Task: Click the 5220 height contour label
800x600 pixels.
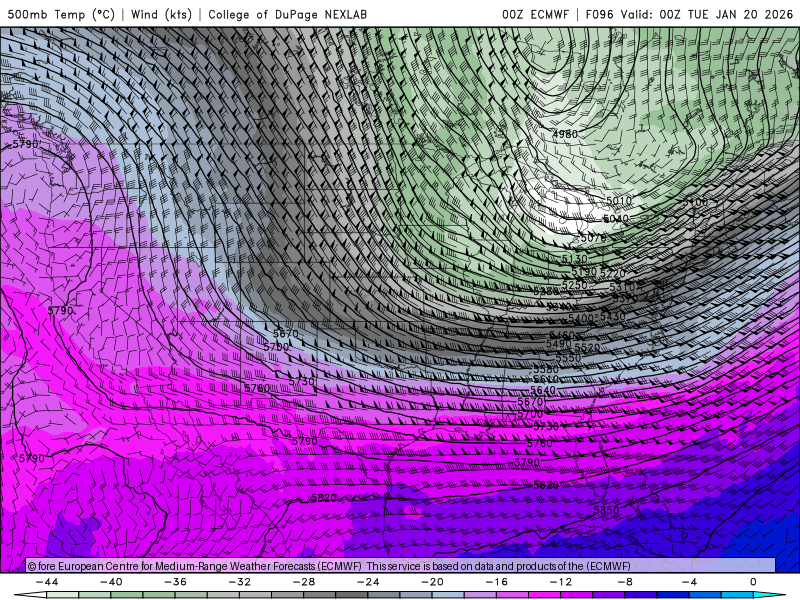Action: (613, 274)
